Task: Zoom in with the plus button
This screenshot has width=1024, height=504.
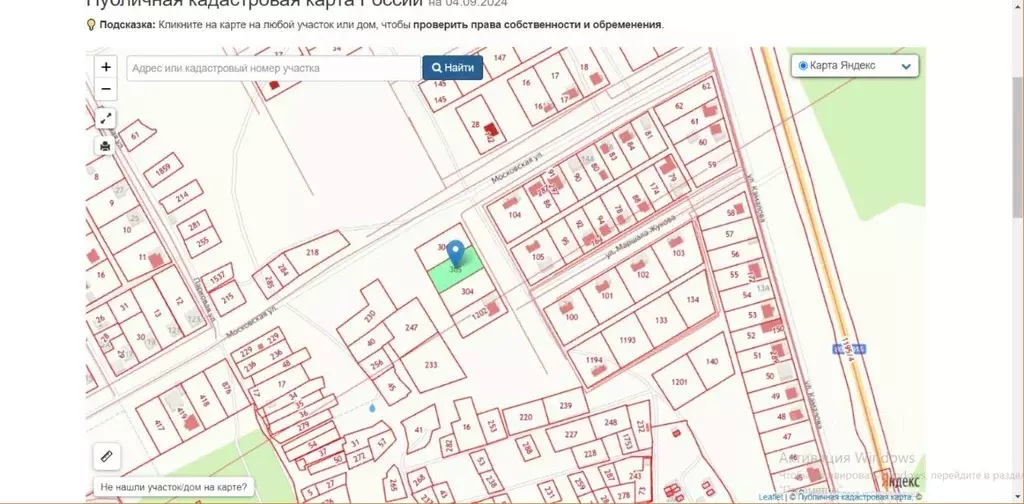Action: pos(106,67)
